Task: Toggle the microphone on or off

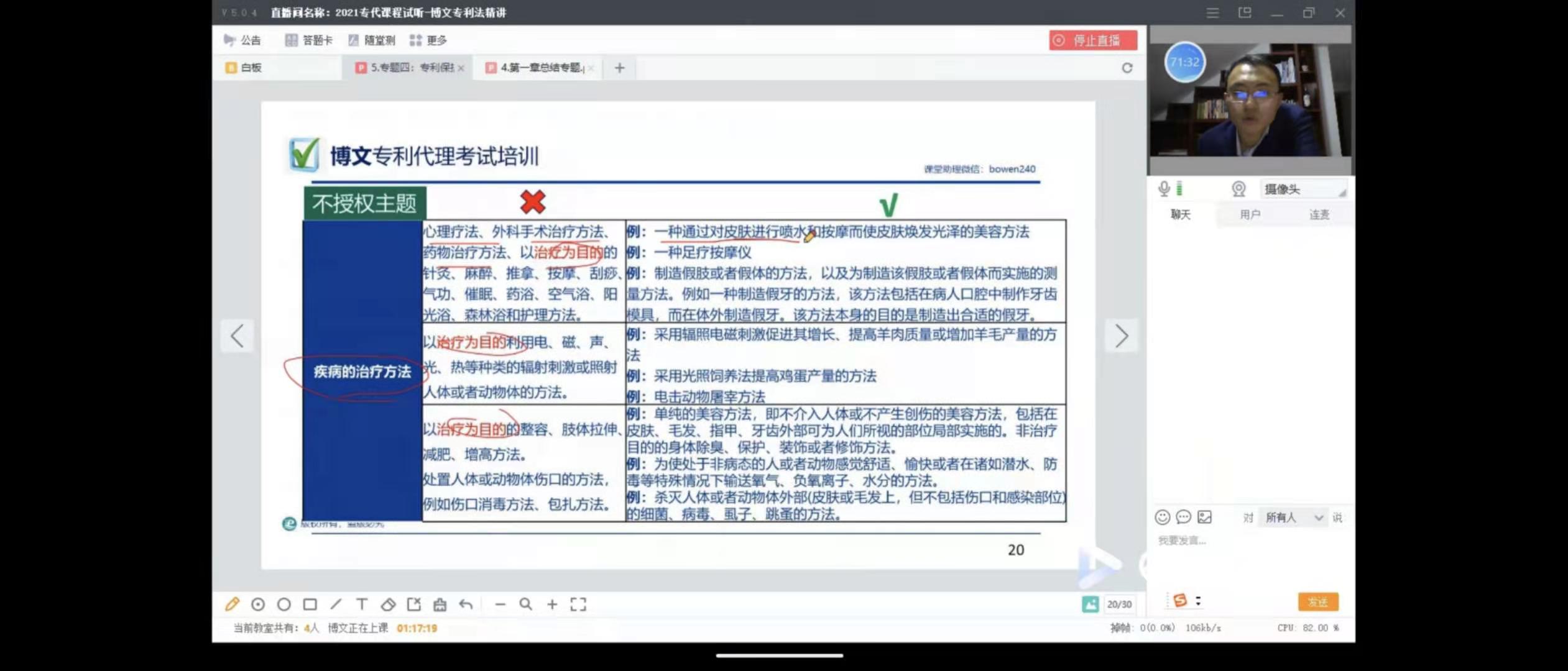Action: click(1164, 189)
